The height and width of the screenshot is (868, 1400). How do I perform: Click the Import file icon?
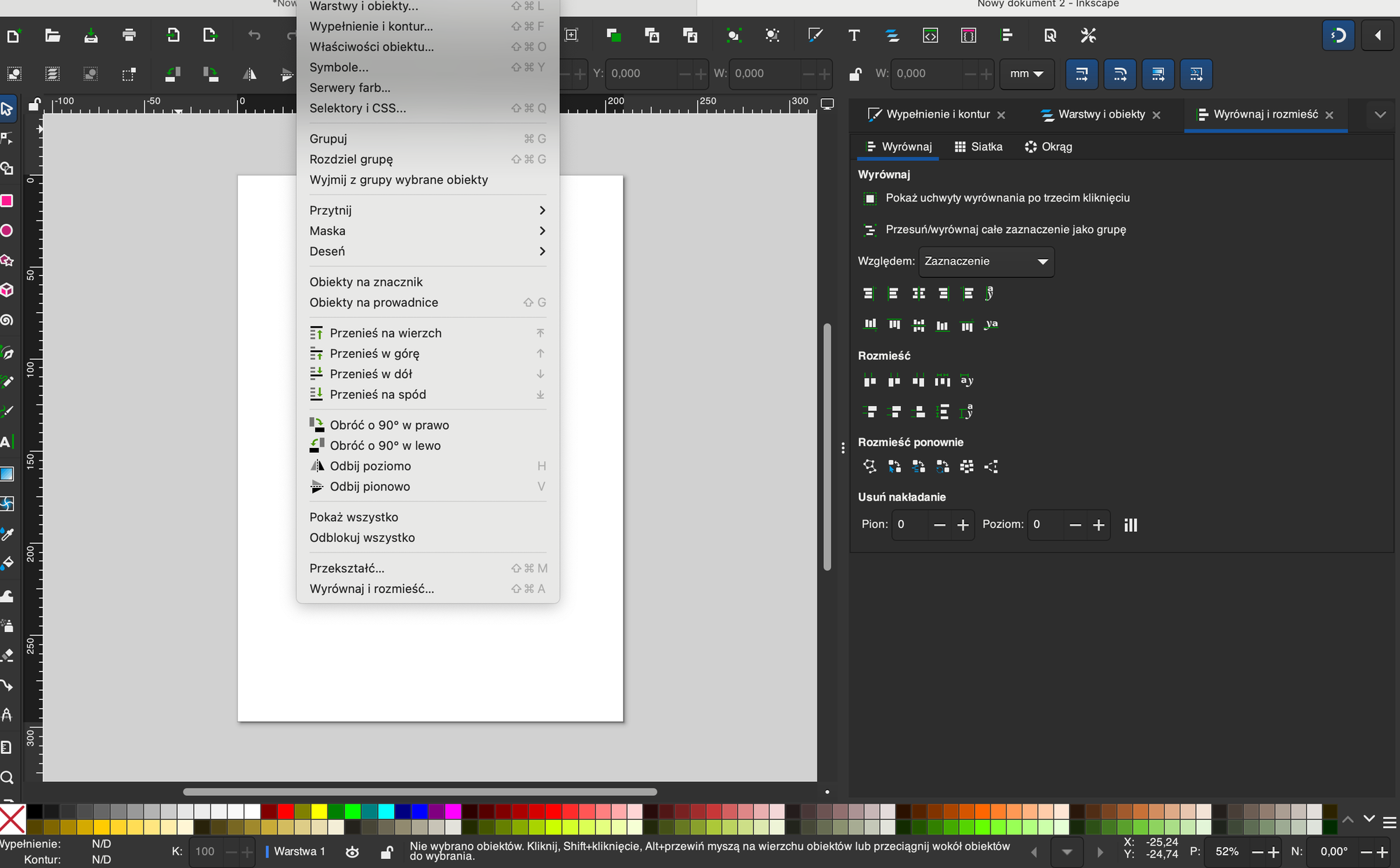173,35
